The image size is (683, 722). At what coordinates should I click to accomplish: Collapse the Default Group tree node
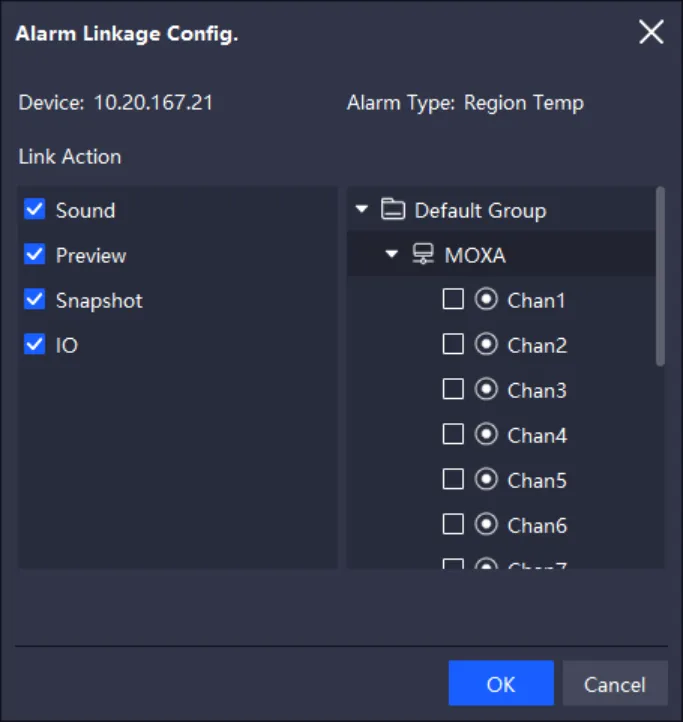pos(362,210)
